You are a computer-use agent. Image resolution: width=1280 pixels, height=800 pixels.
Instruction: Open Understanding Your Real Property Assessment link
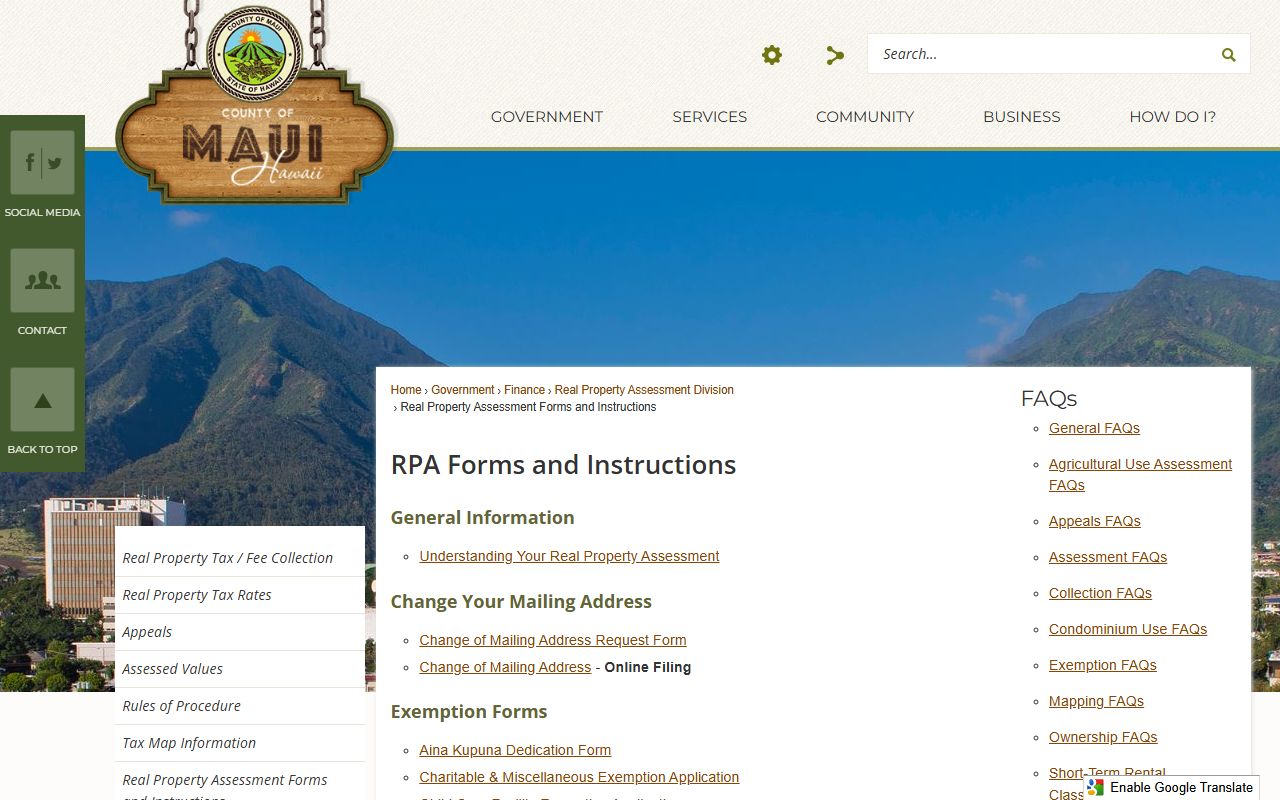point(569,556)
